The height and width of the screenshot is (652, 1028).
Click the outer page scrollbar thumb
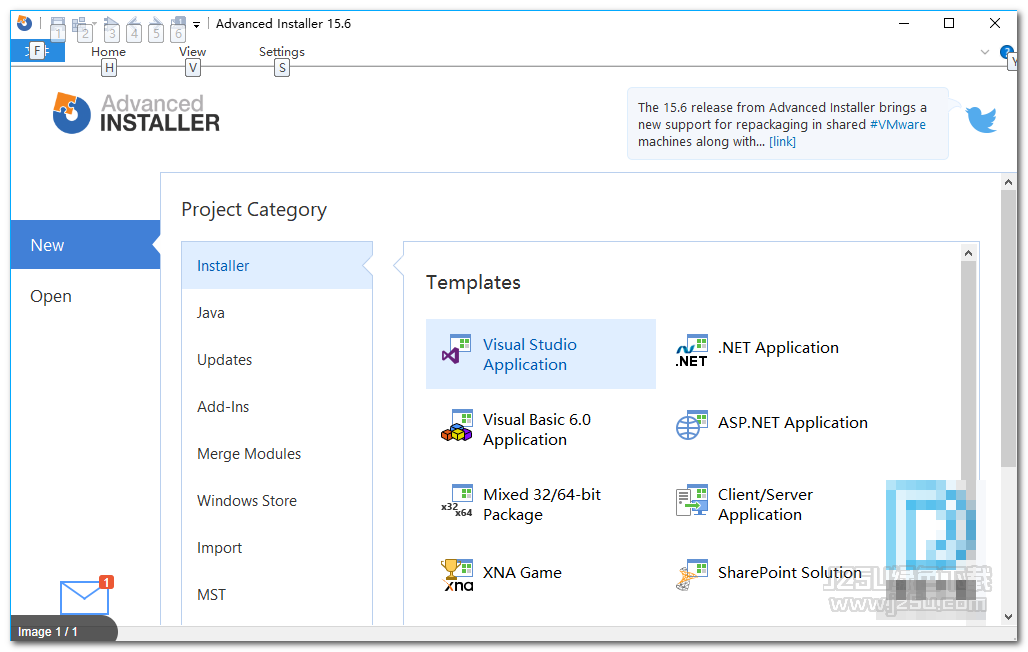point(1008,329)
